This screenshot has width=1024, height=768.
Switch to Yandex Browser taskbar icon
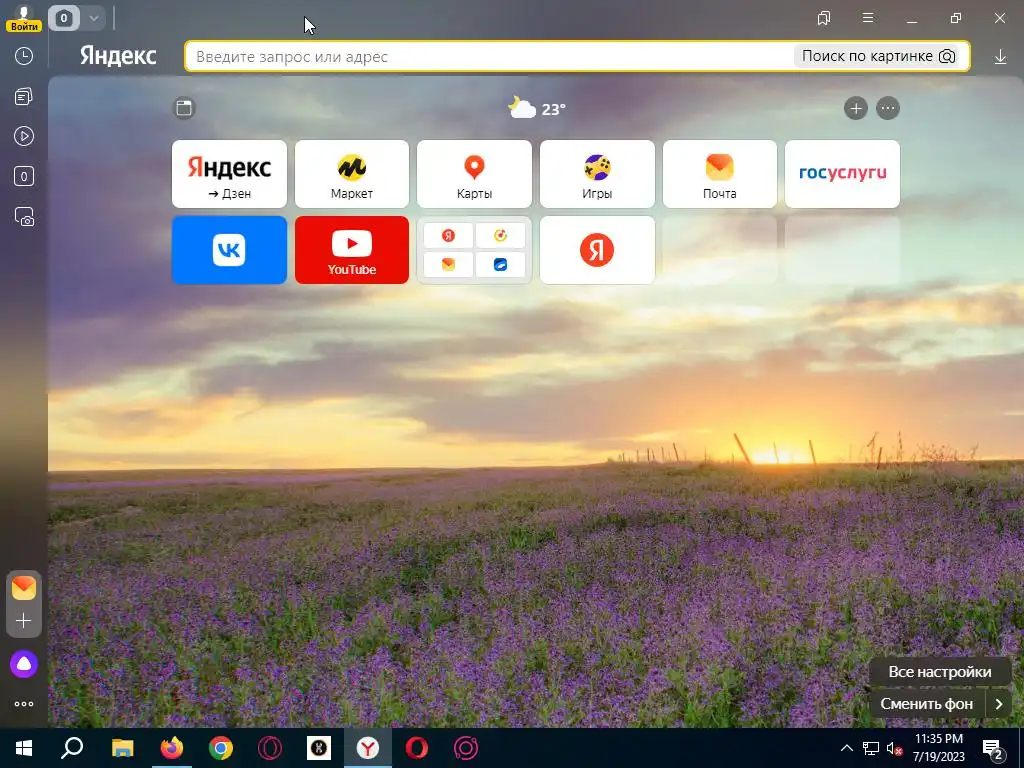(x=368, y=748)
